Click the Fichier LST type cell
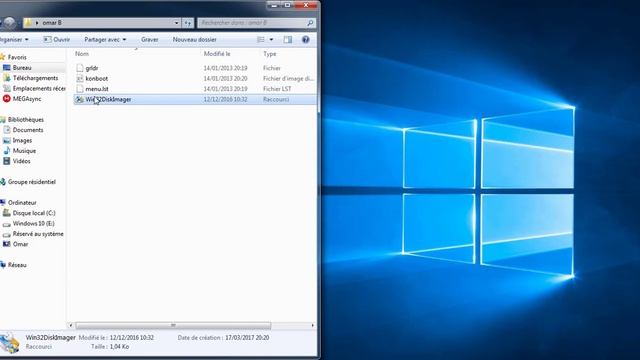The height and width of the screenshot is (360, 640). (277, 89)
